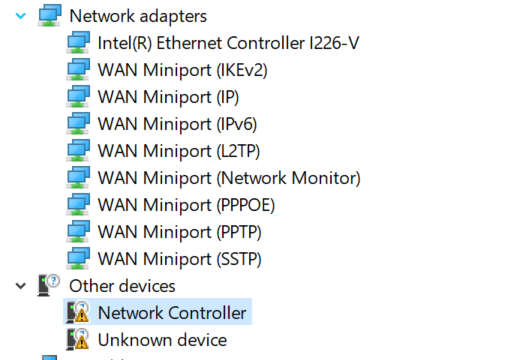Select the Unknown device label
Image resolution: width=527 pixels, height=360 pixels.
coord(162,340)
